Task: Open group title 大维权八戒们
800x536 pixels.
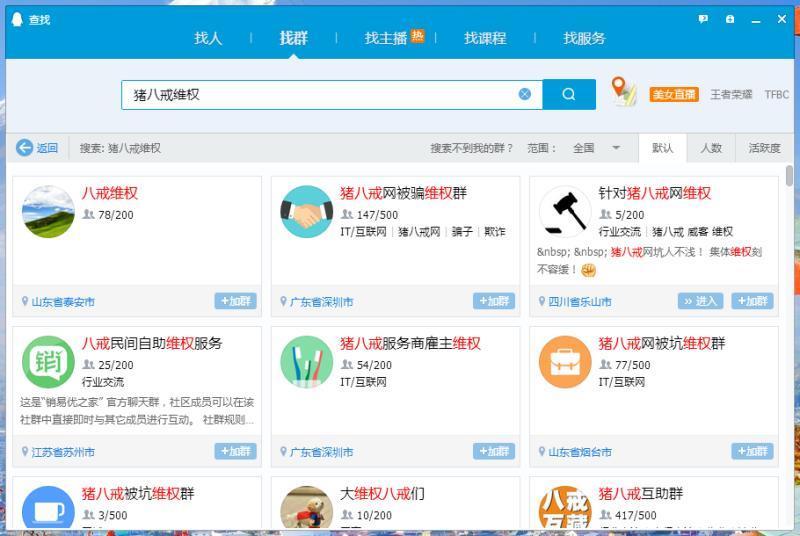Action: [382, 493]
